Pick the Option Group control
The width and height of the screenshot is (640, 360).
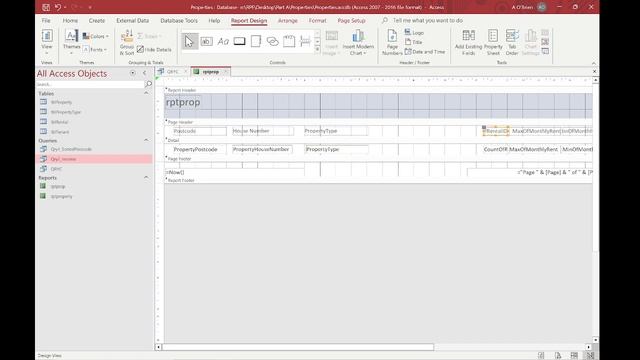289,41
